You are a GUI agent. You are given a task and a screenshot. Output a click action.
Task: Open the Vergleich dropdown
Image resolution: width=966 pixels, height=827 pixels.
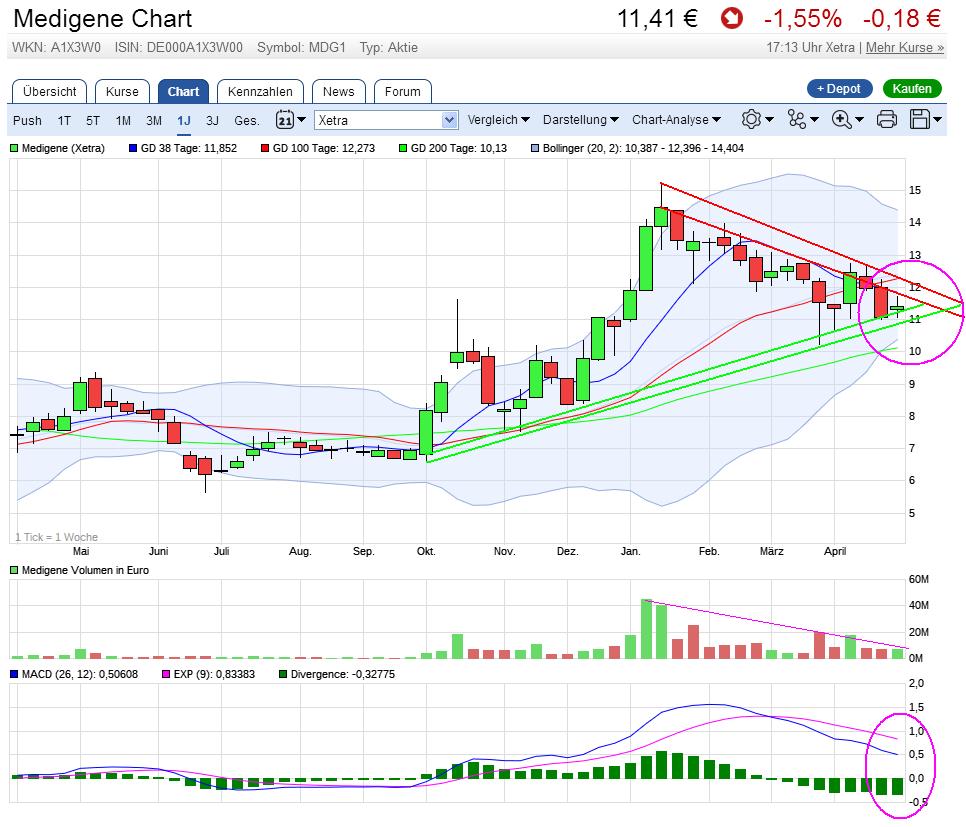click(498, 120)
